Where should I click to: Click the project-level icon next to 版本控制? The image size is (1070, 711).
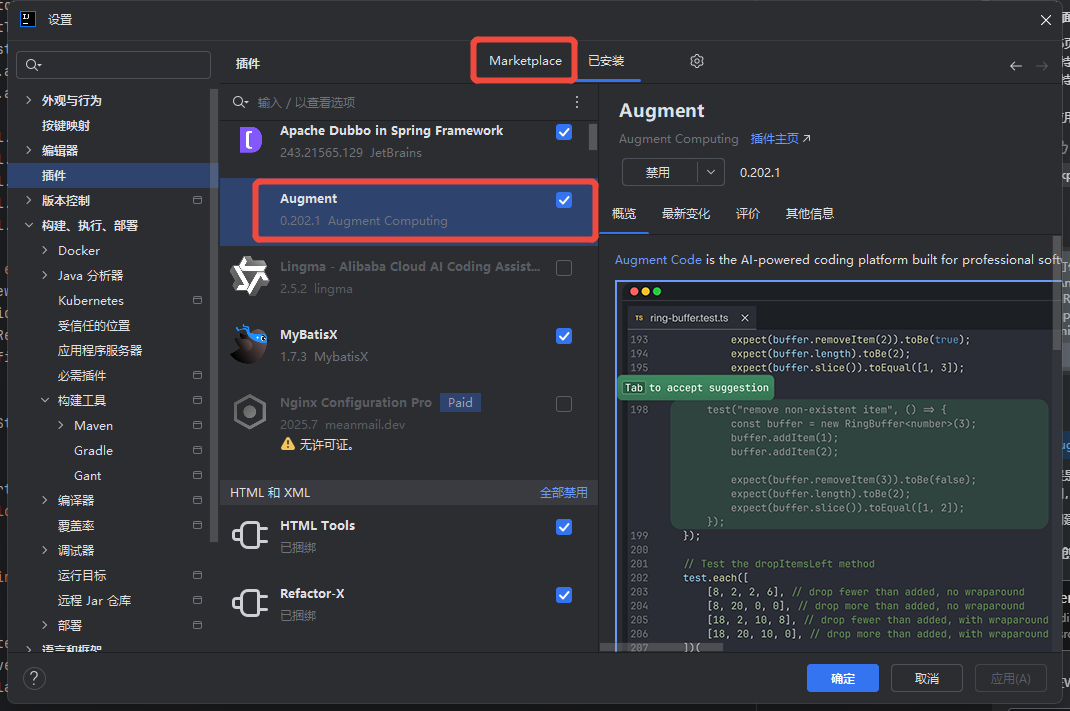pyautogui.click(x=197, y=201)
